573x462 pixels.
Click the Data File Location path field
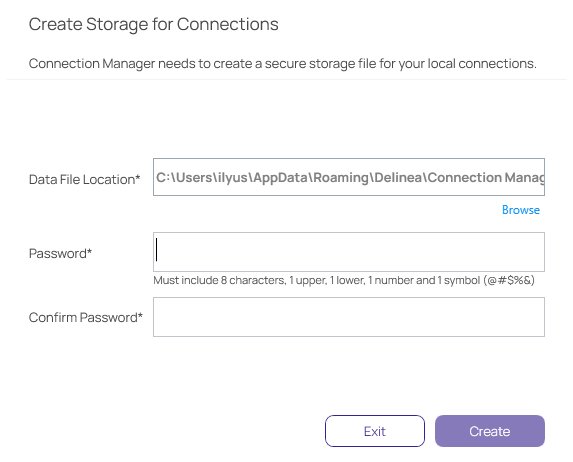(349, 177)
